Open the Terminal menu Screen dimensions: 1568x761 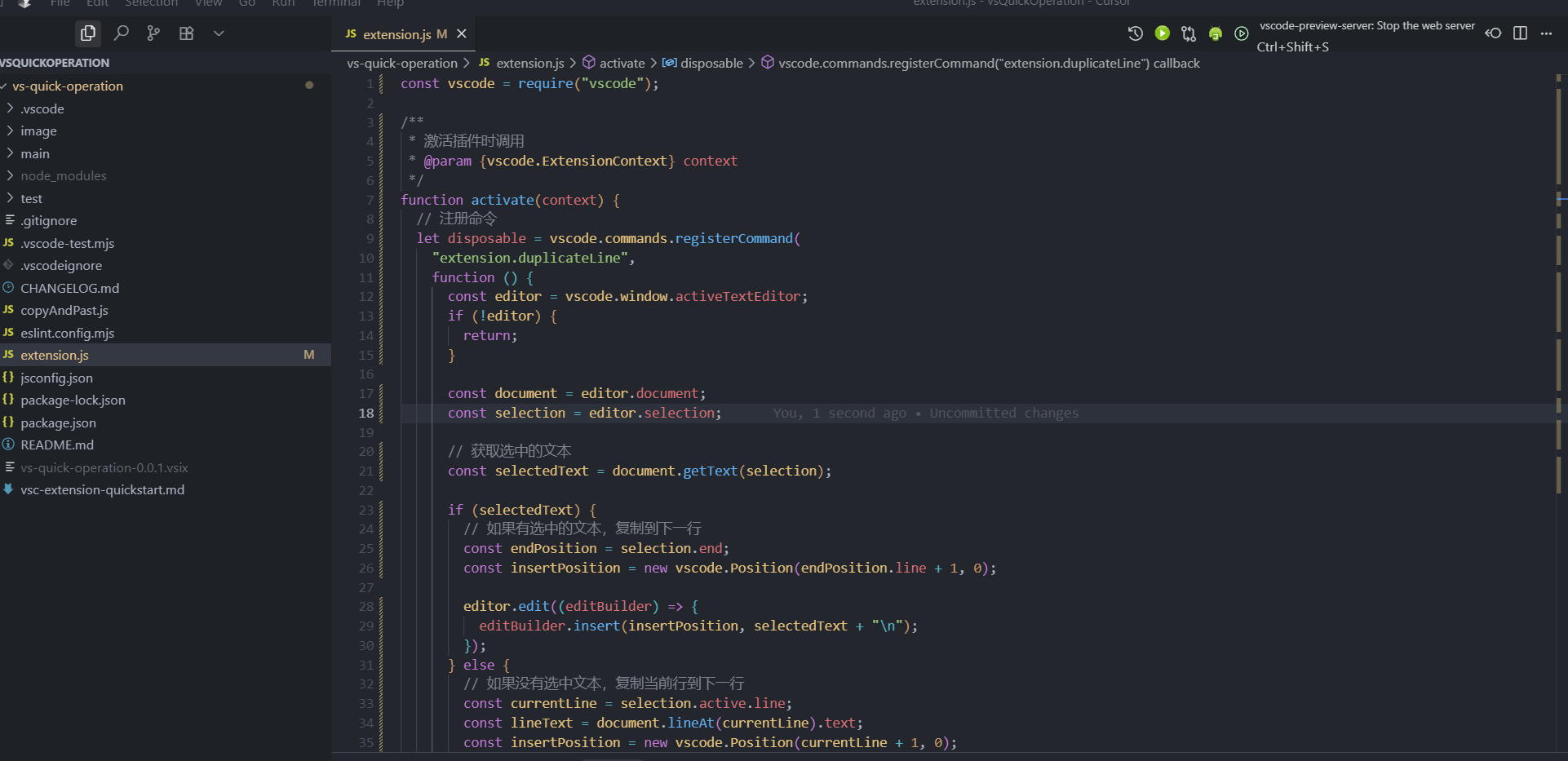pos(336,2)
